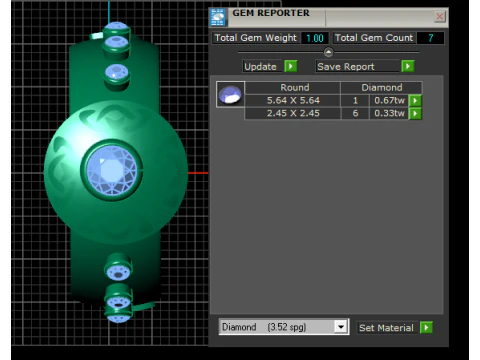Click green arrow for the 0.67tw row
Screen dimensions: 480x360
point(415,100)
